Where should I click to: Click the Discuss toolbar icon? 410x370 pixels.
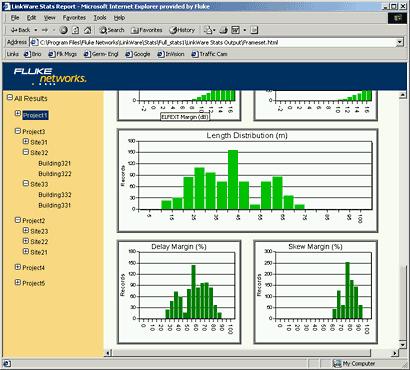pyautogui.click(x=254, y=30)
